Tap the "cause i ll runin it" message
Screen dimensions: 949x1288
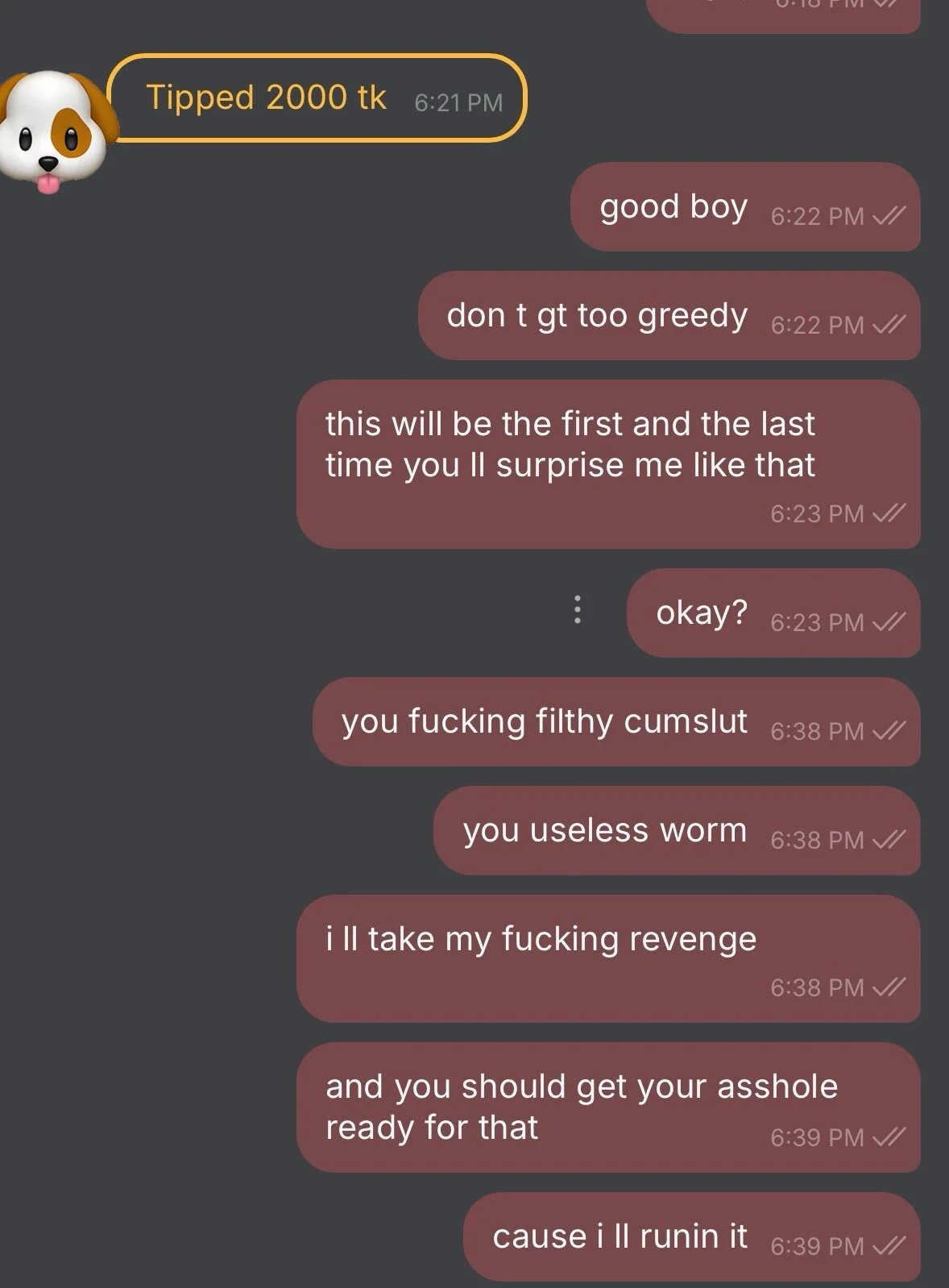[x=692, y=1237]
